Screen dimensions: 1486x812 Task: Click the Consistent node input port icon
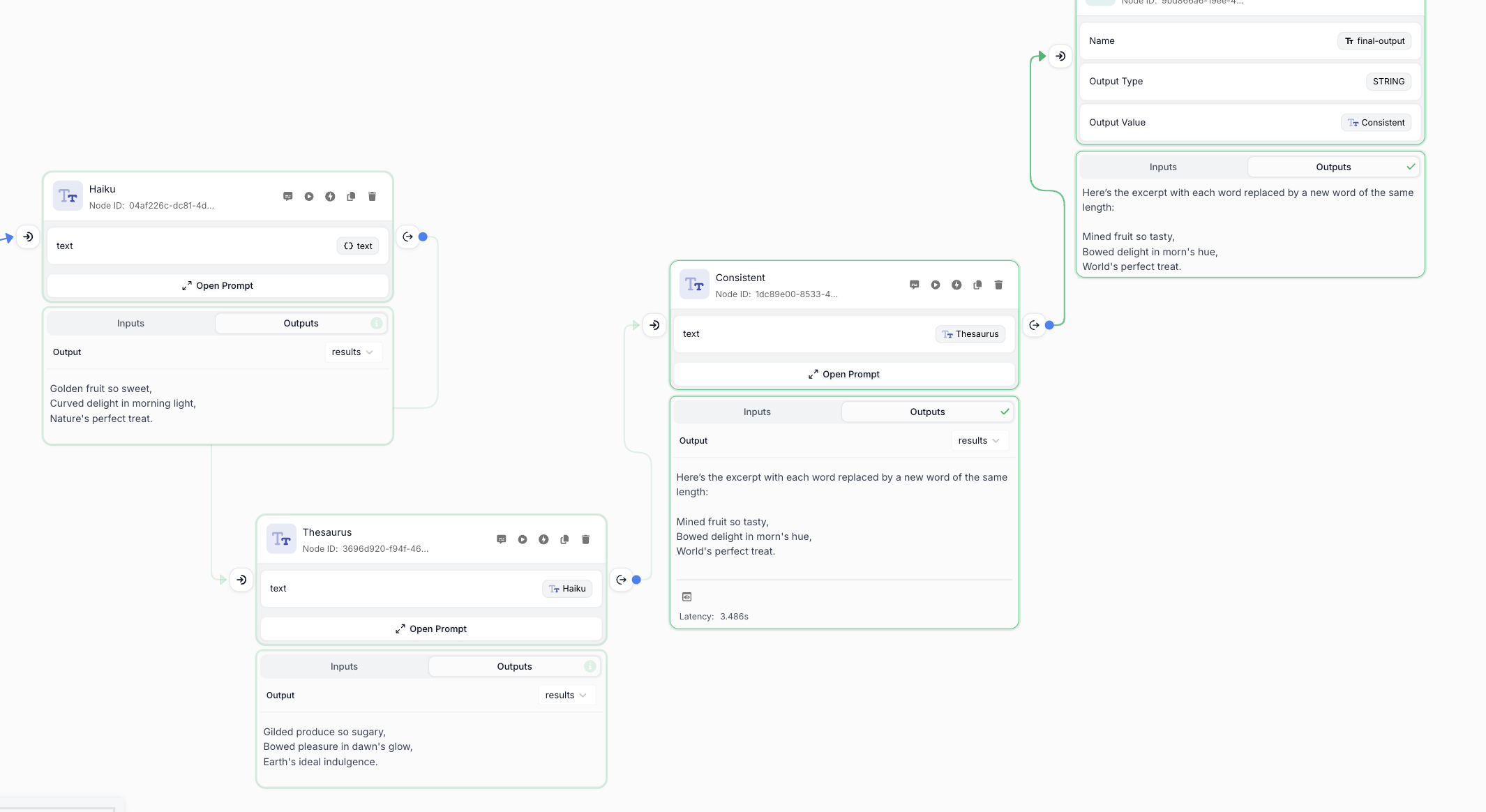(x=654, y=325)
